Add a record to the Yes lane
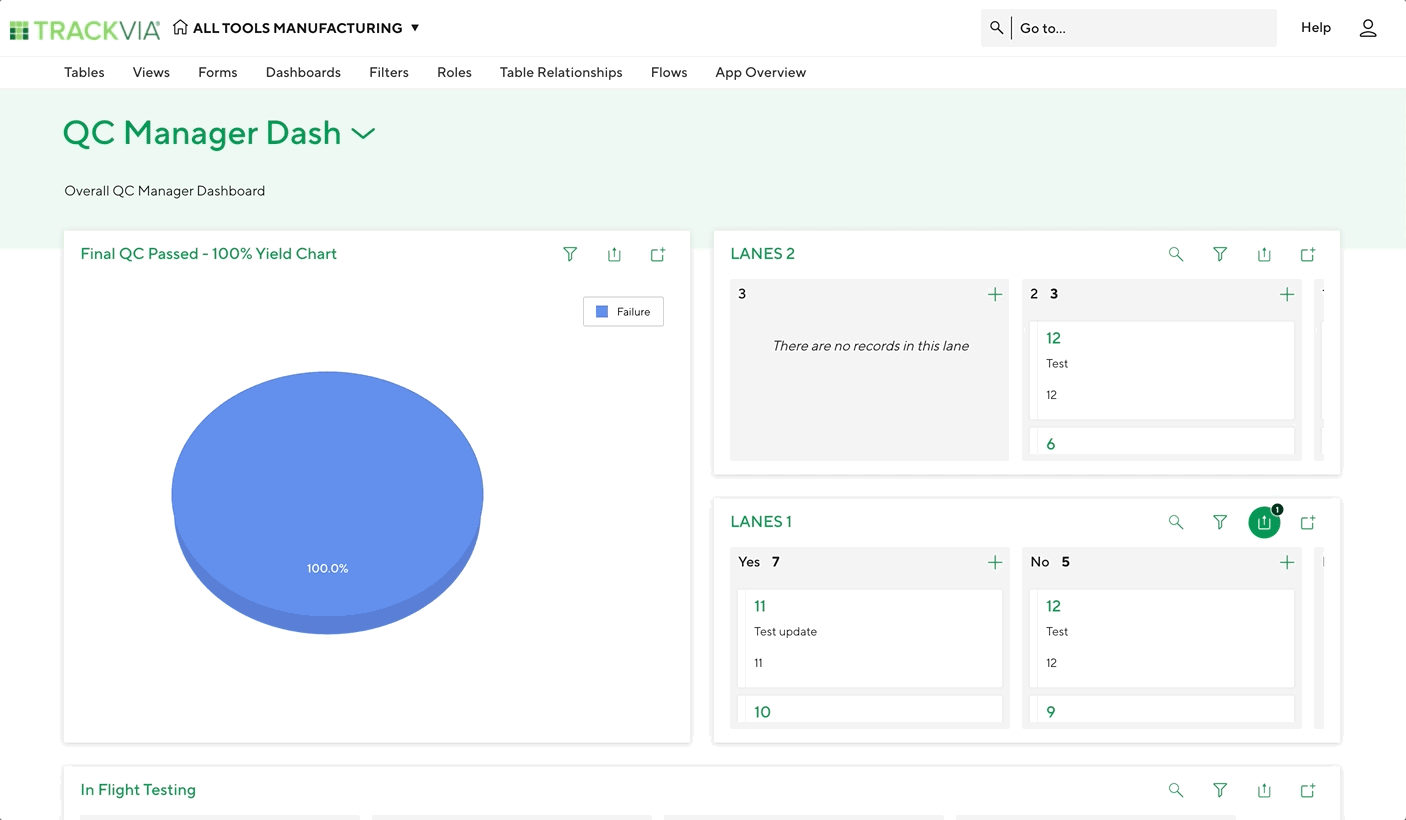Viewport: 1406px width, 820px height. (x=995, y=562)
